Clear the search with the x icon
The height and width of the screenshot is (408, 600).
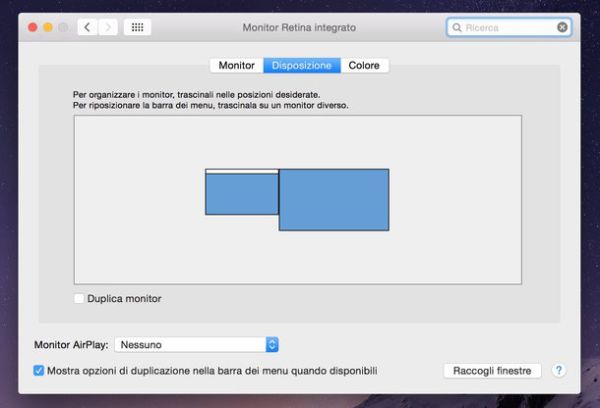point(562,28)
